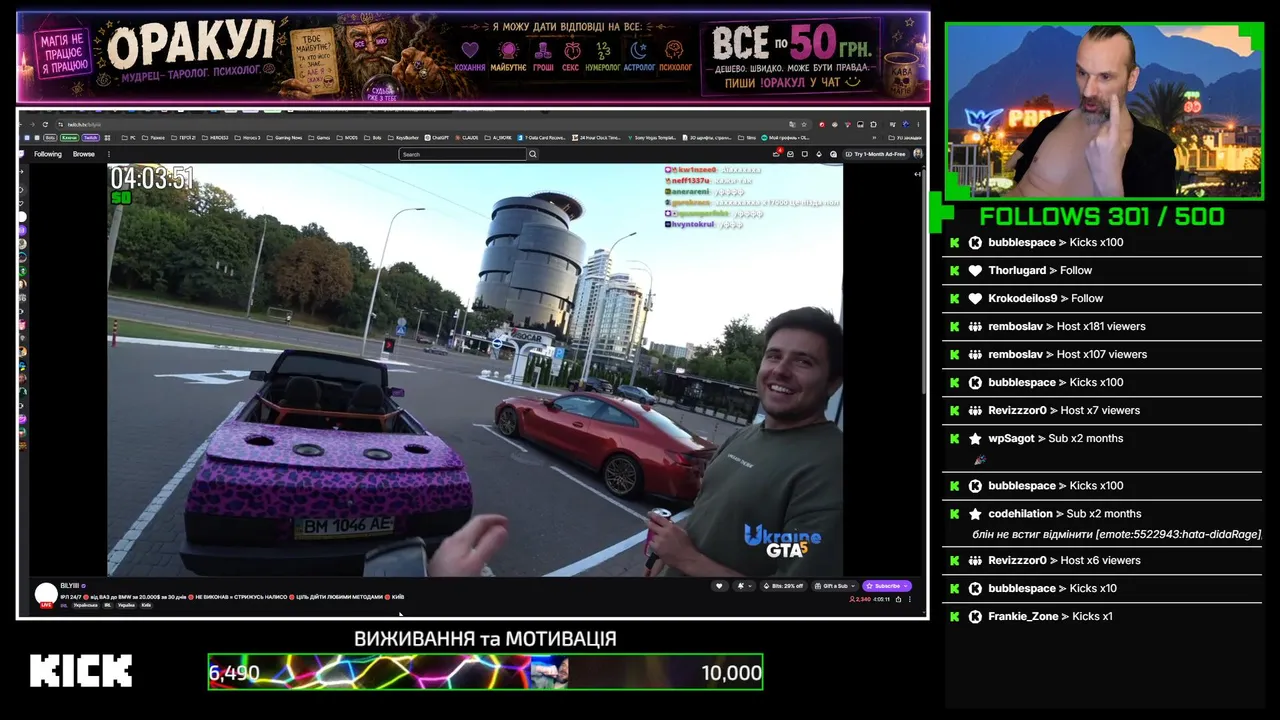Screen dimensions: 1280x720
Task: Open stream more-options menu beside the share icon
Action: [x=910, y=599]
